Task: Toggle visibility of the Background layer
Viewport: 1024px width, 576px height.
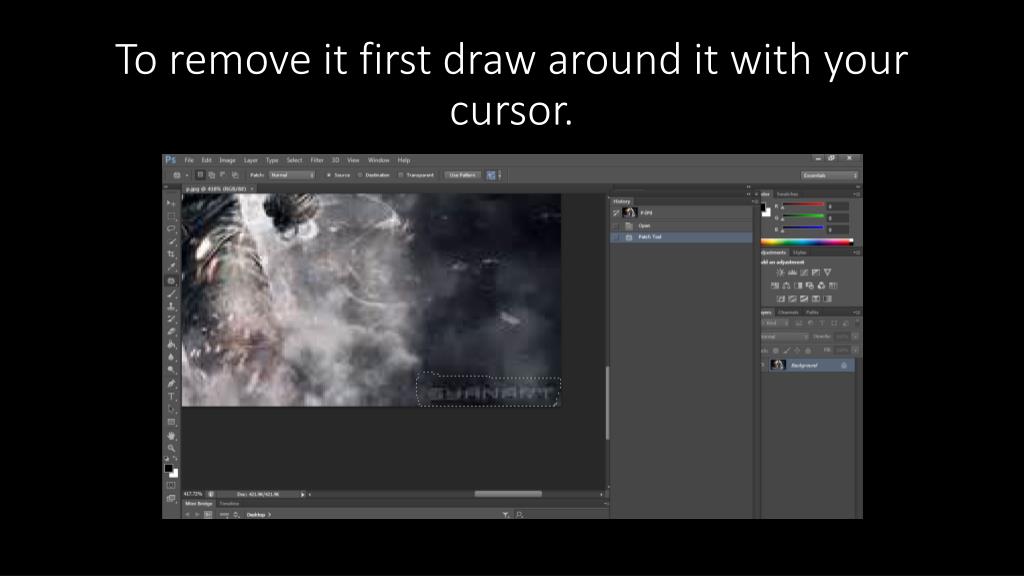Action: [763, 365]
